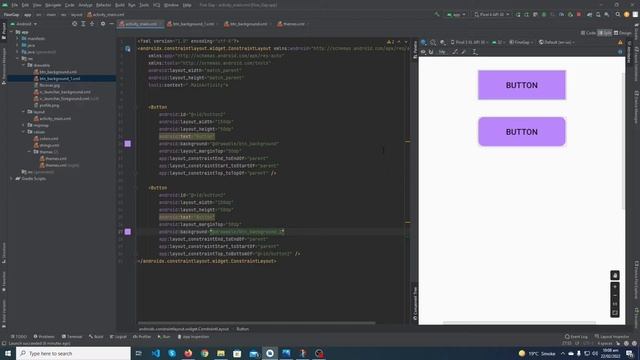
Task: Click Expand All in the project panel
Action: [83, 24]
